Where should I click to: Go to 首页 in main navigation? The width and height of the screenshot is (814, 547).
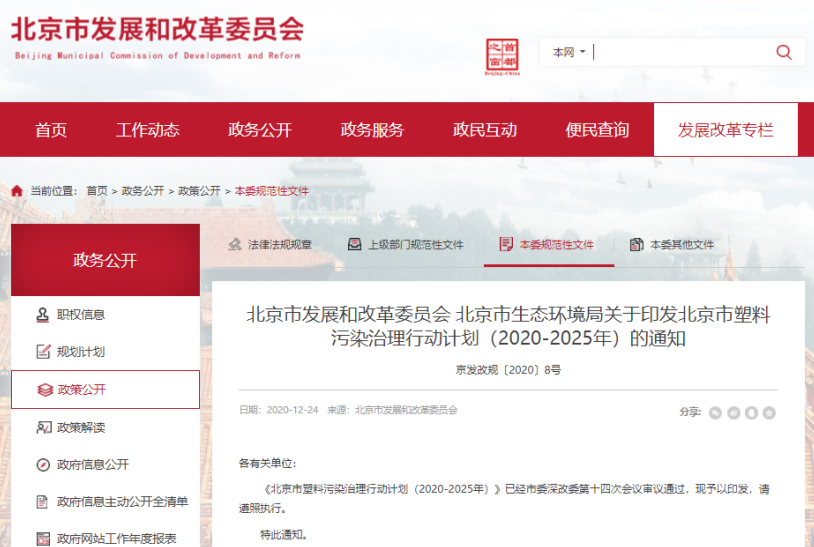(x=51, y=130)
